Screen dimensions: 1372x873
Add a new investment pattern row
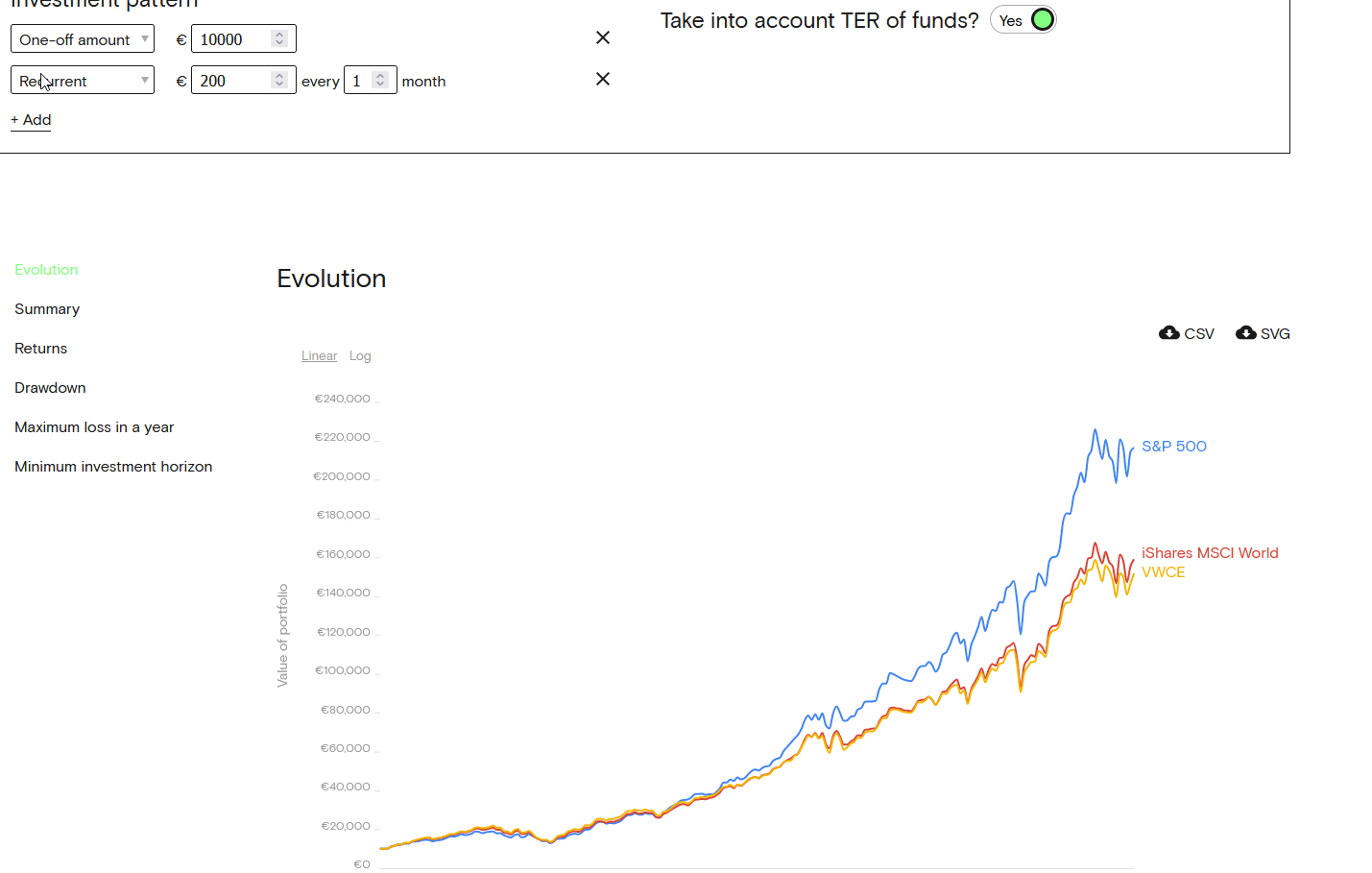31,120
